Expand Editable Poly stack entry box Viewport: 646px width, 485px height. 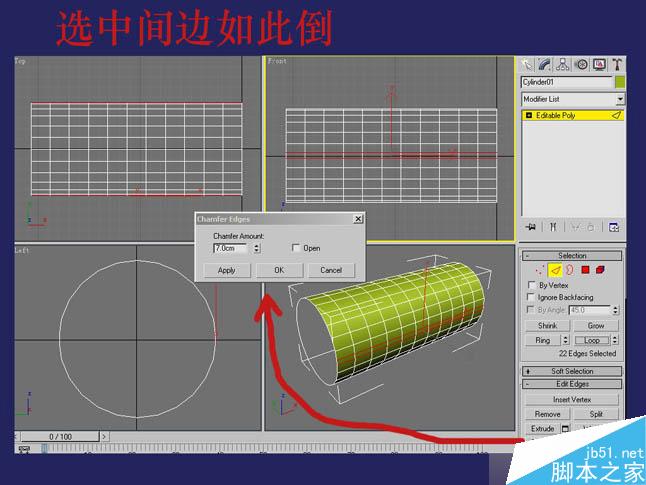click(x=529, y=115)
